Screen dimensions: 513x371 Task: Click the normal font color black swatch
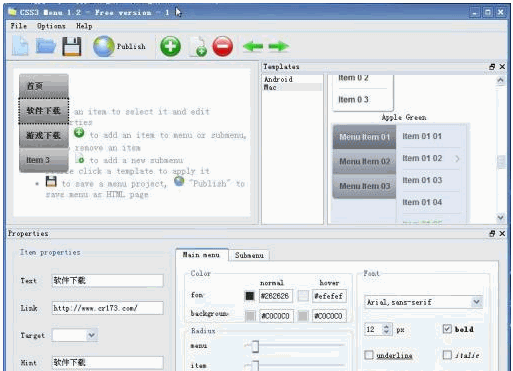250,296
